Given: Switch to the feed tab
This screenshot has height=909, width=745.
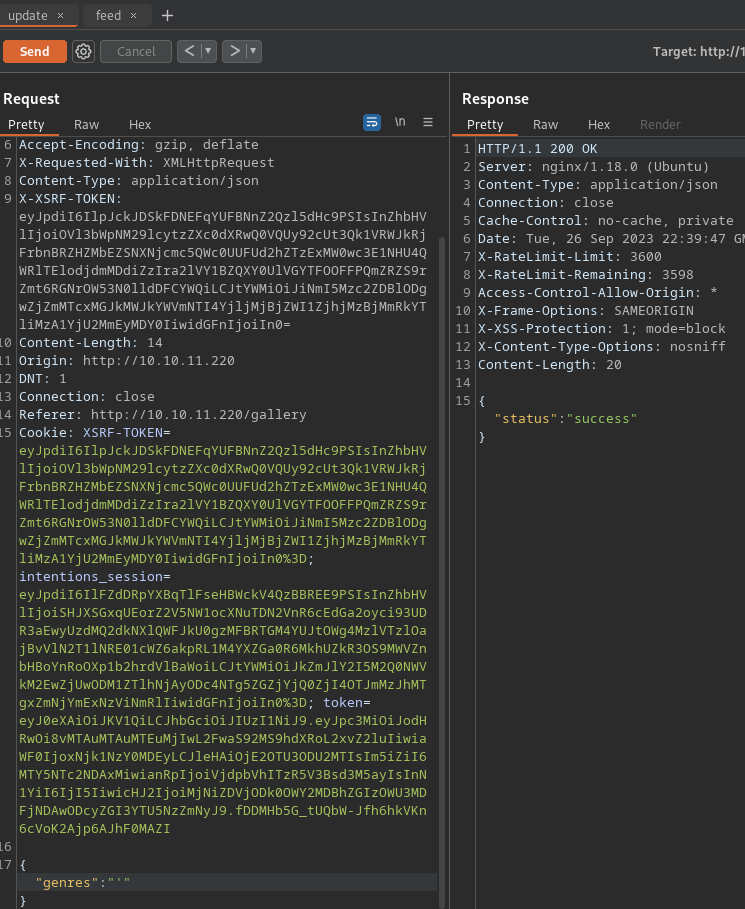Looking at the screenshot, I should coord(108,15).
